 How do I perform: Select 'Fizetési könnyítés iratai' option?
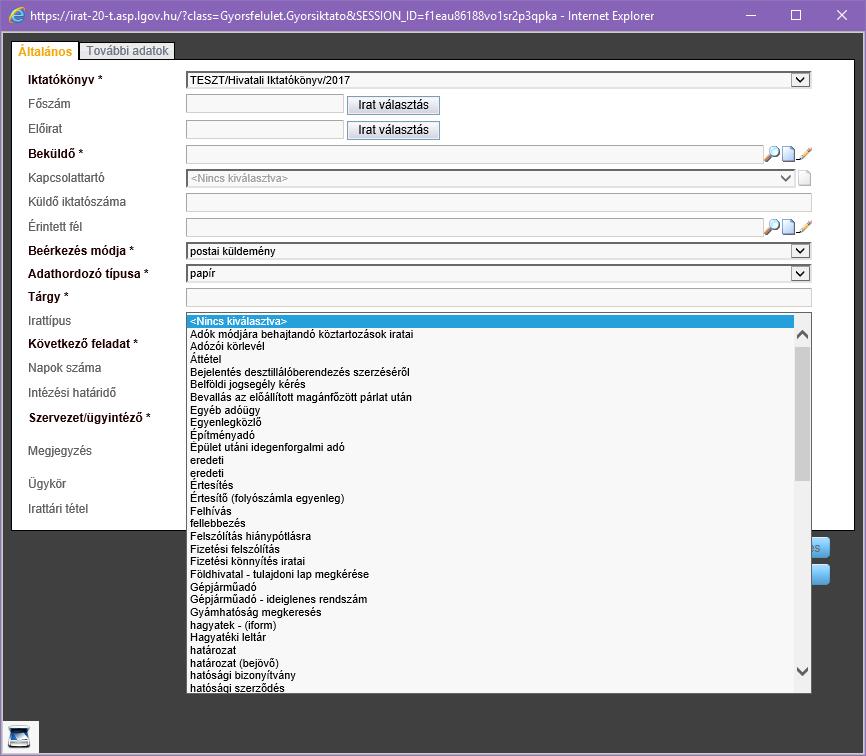[x=490, y=562]
